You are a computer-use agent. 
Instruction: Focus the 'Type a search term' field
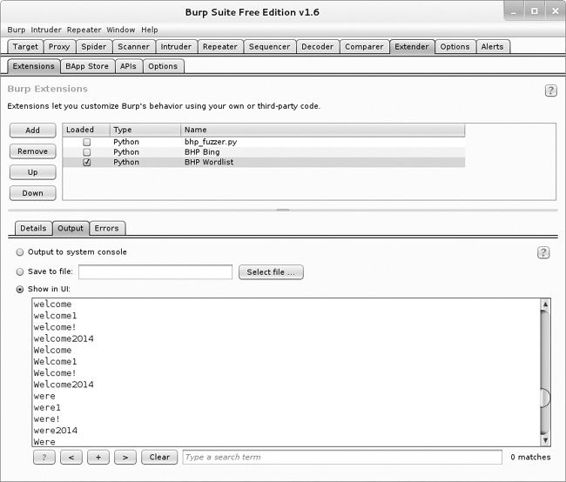[x=342, y=457]
